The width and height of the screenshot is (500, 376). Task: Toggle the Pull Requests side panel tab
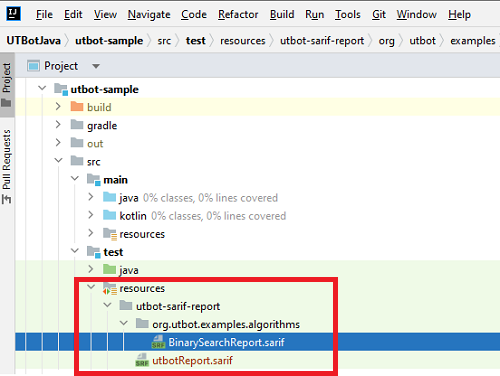point(7,166)
